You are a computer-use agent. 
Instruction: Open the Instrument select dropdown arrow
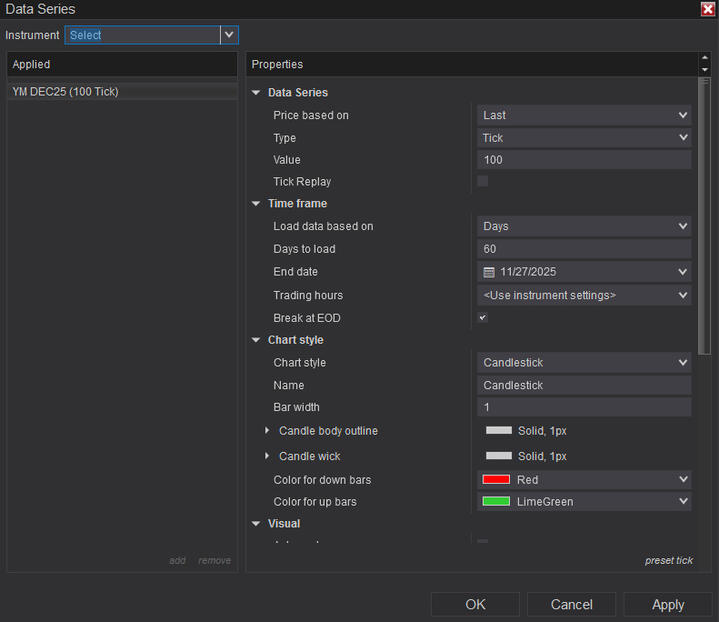pyautogui.click(x=230, y=35)
